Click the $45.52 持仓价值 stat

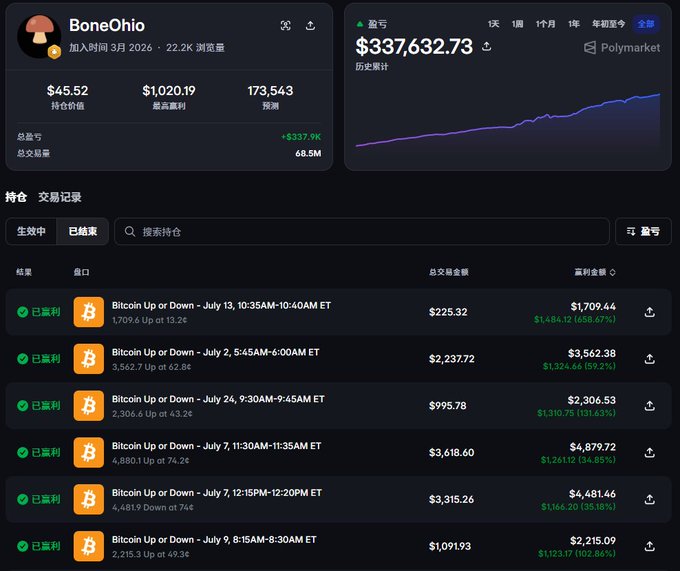click(68, 97)
